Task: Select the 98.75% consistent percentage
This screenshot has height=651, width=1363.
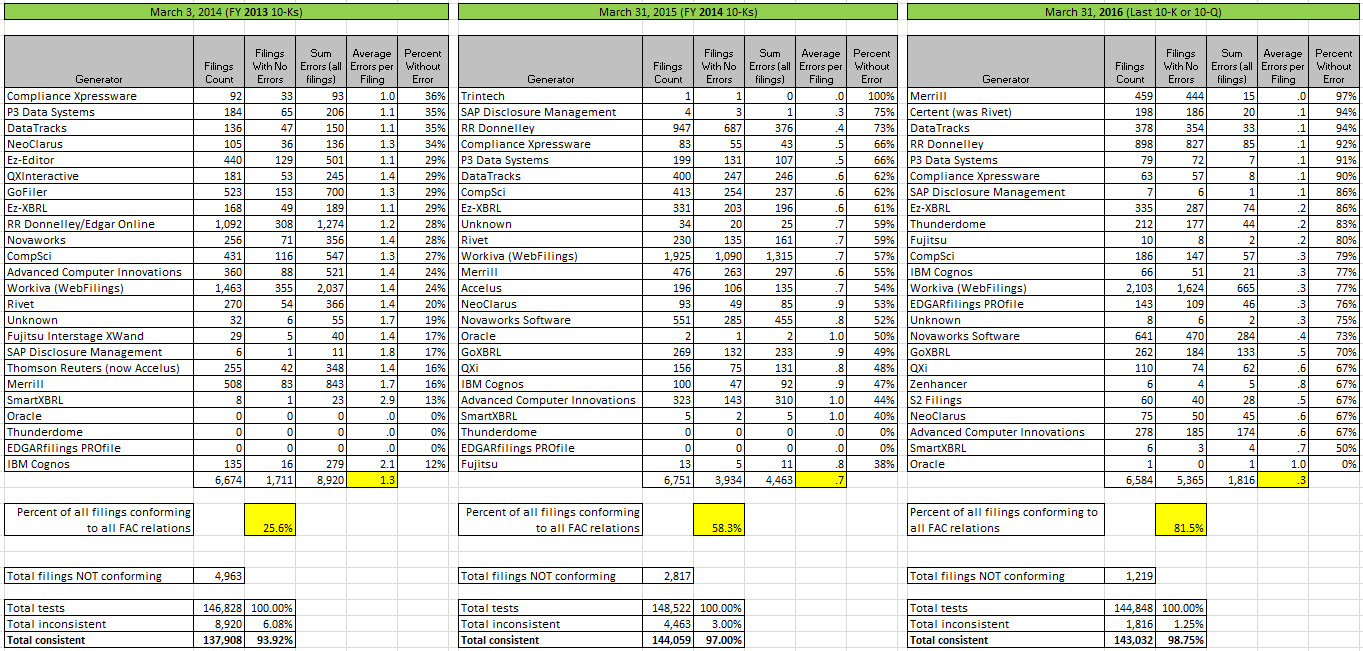Action: click(x=1181, y=640)
